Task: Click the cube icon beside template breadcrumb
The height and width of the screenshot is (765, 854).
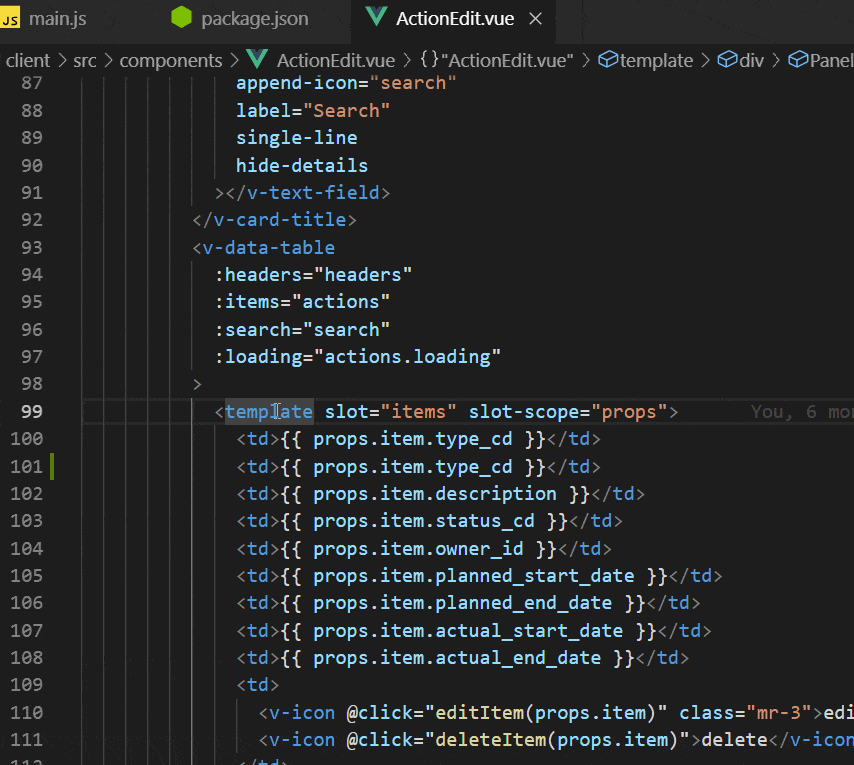Action: pos(607,61)
